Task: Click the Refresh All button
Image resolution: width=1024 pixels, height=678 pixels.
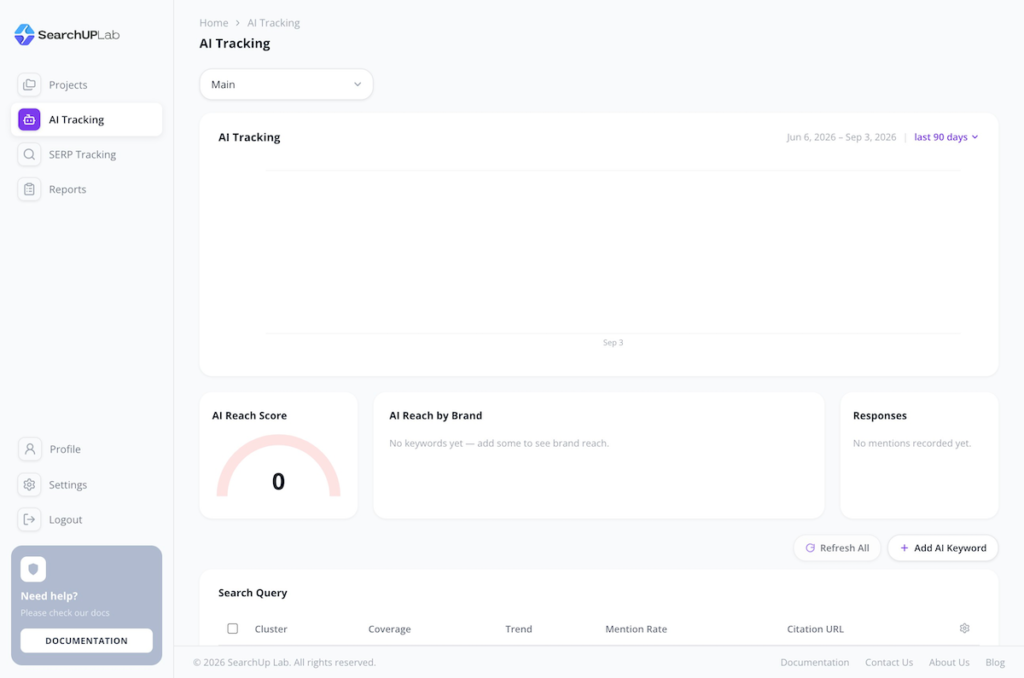Action: click(x=837, y=548)
